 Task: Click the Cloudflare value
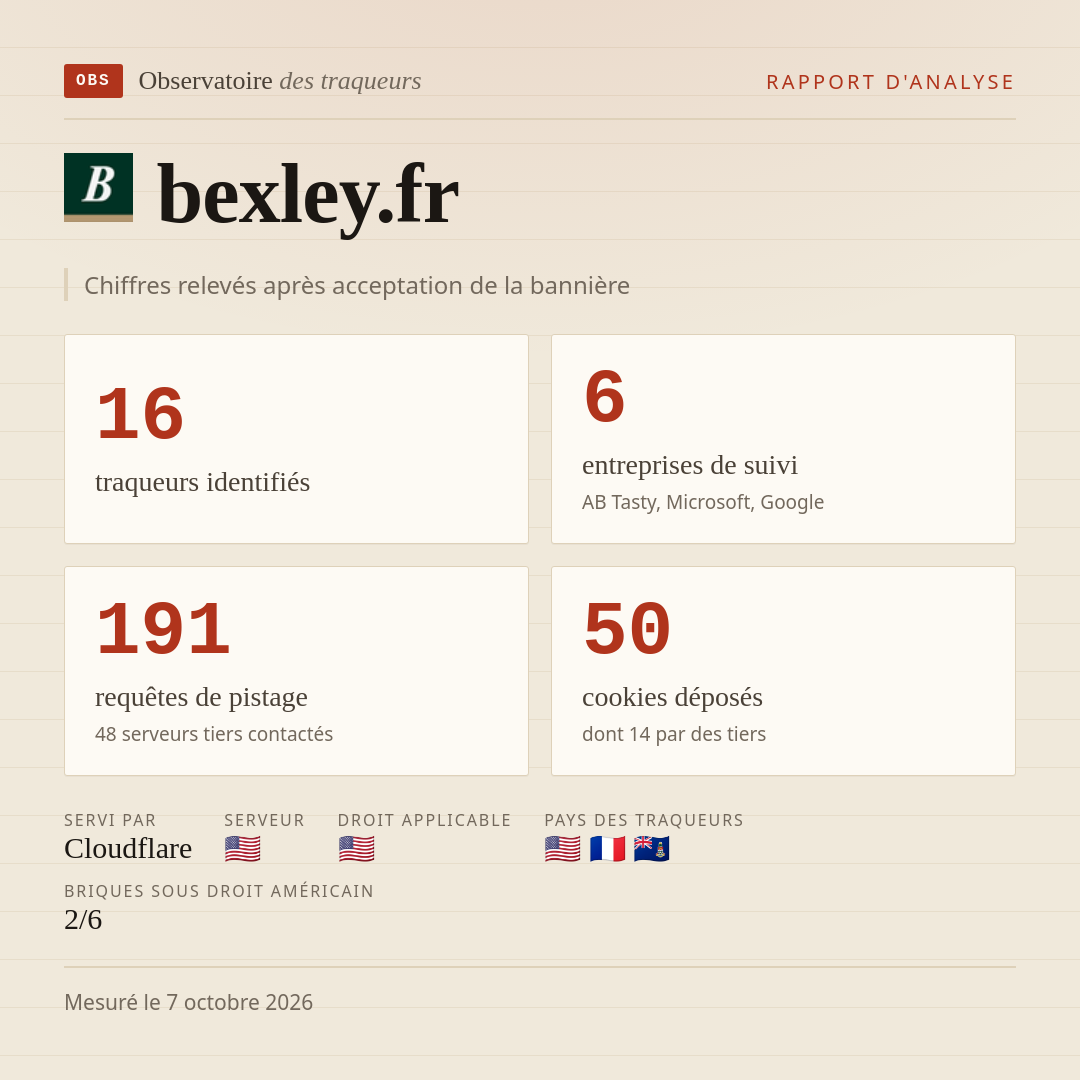pos(128,849)
